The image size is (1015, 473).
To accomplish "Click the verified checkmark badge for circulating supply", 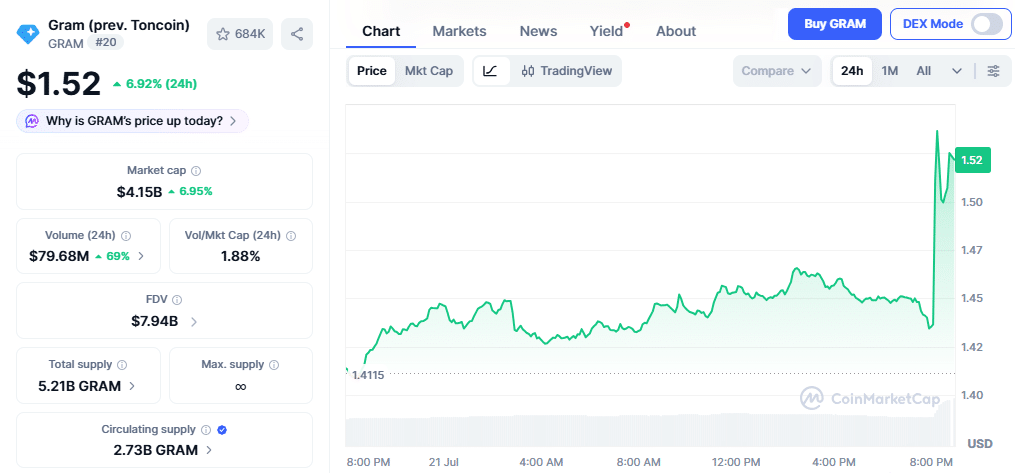I will (x=222, y=430).
